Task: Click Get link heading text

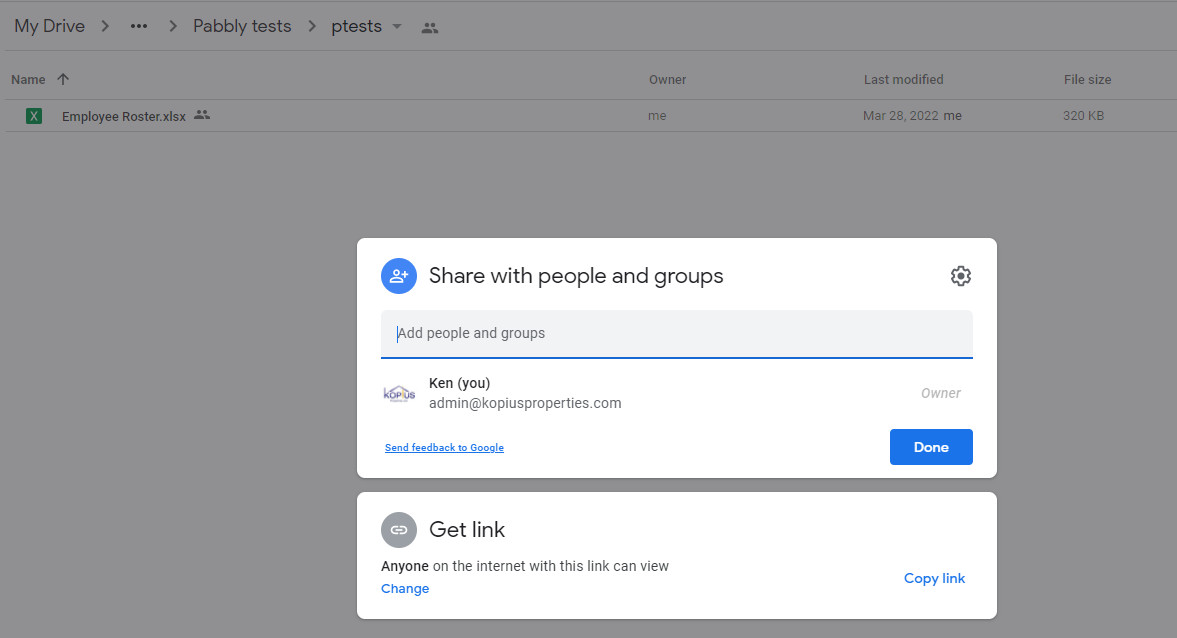Action: tap(467, 530)
